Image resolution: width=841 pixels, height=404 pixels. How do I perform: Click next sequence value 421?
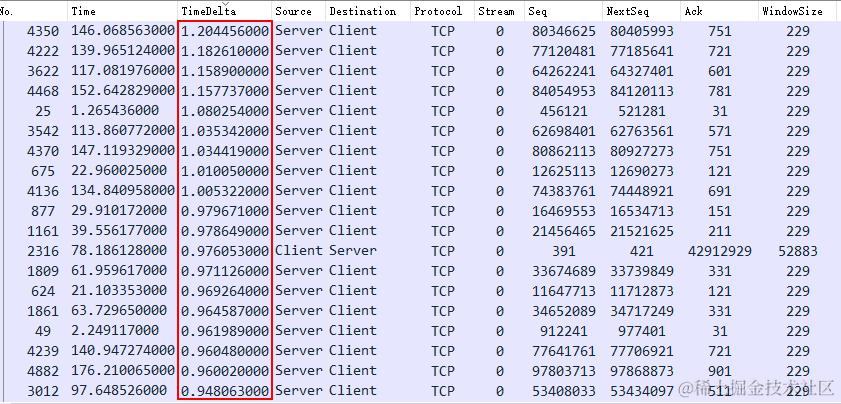click(x=641, y=251)
